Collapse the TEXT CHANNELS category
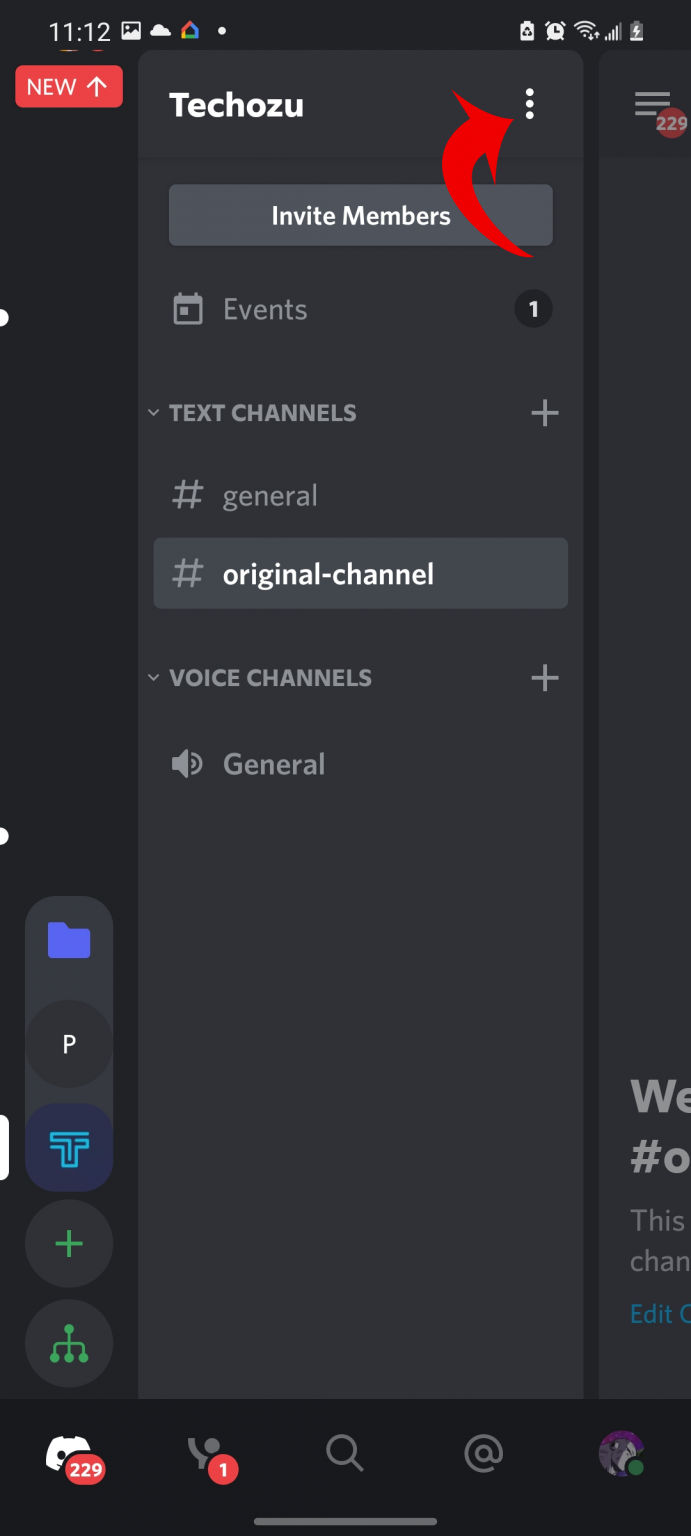The image size is (691, 1536). pos(154,412)
